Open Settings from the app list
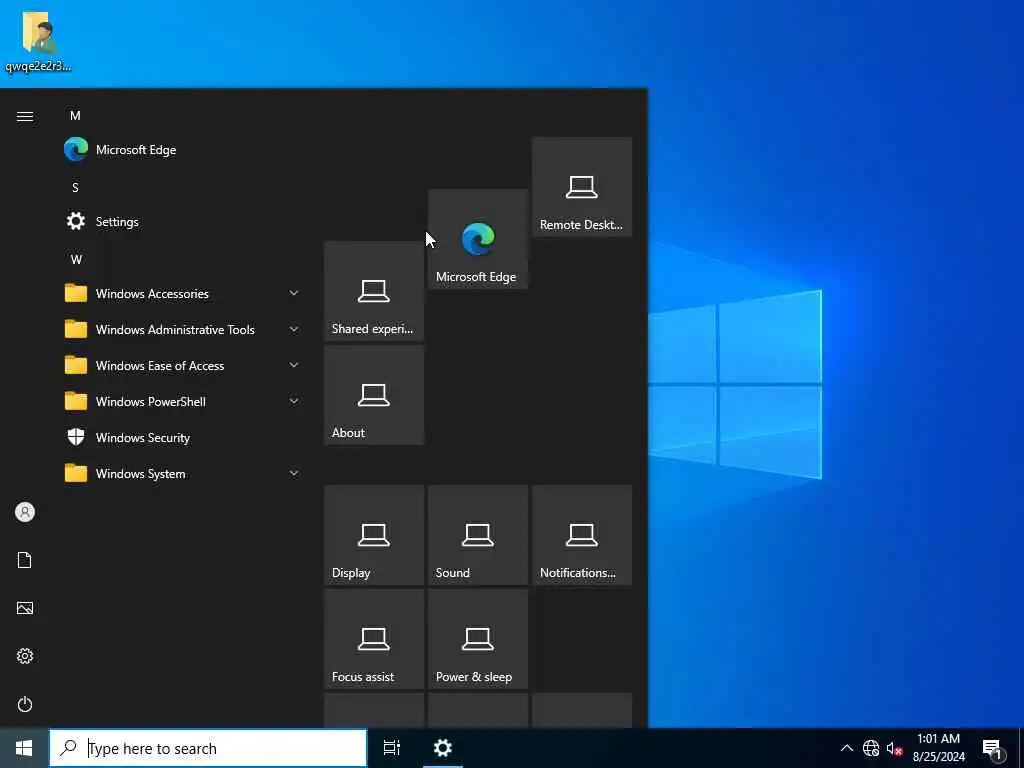The height and width of the screenshot is (768, 1024). coord(185,221)
